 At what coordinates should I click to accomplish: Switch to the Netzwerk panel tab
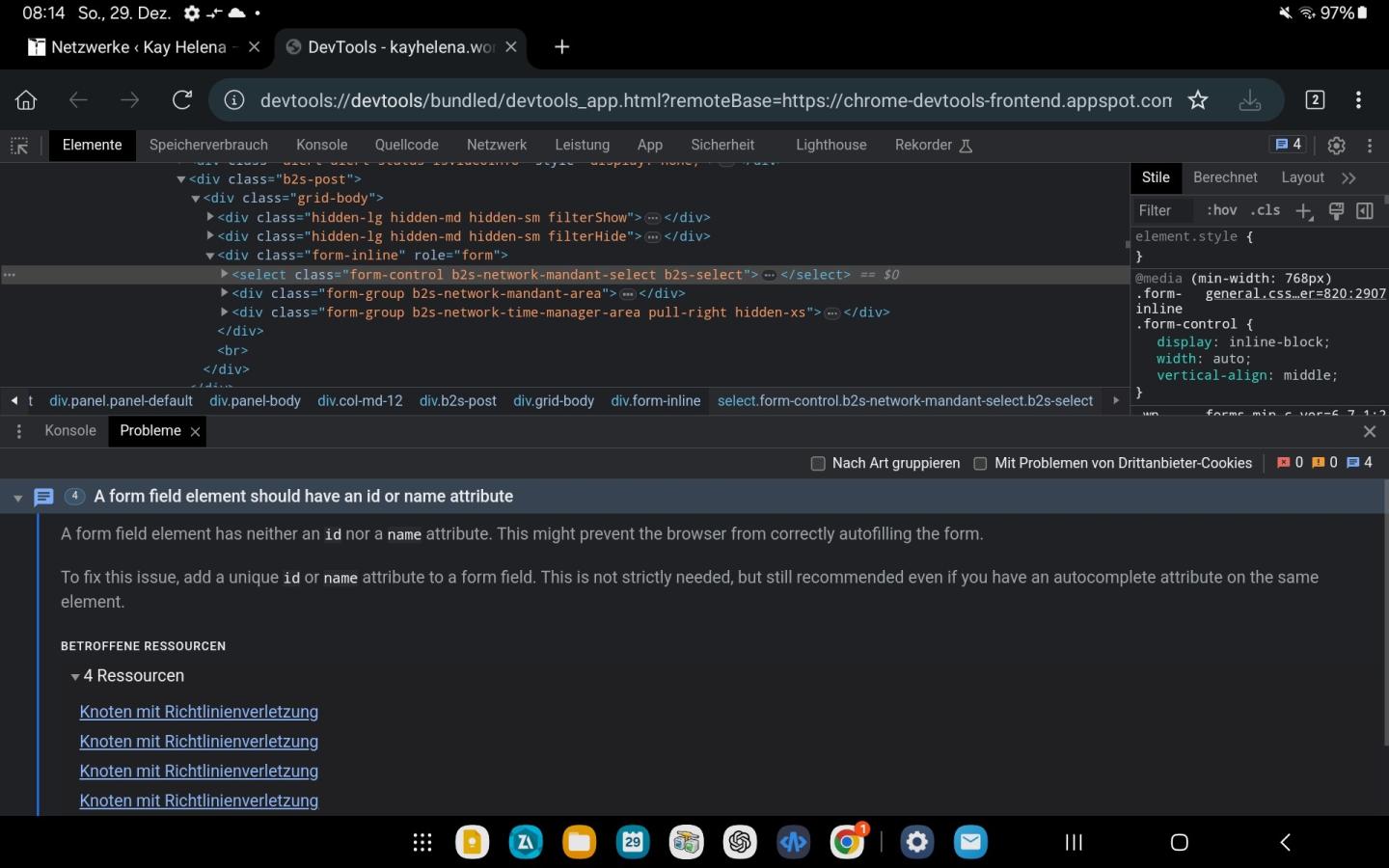tap(496, 145)
